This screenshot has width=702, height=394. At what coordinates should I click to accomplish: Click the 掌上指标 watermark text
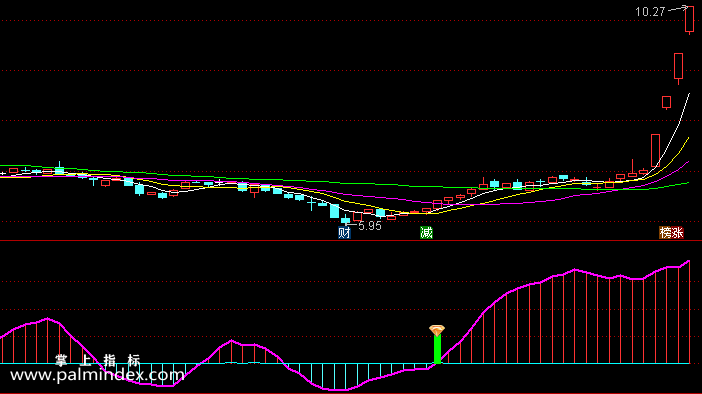click(x=98, y=360)
